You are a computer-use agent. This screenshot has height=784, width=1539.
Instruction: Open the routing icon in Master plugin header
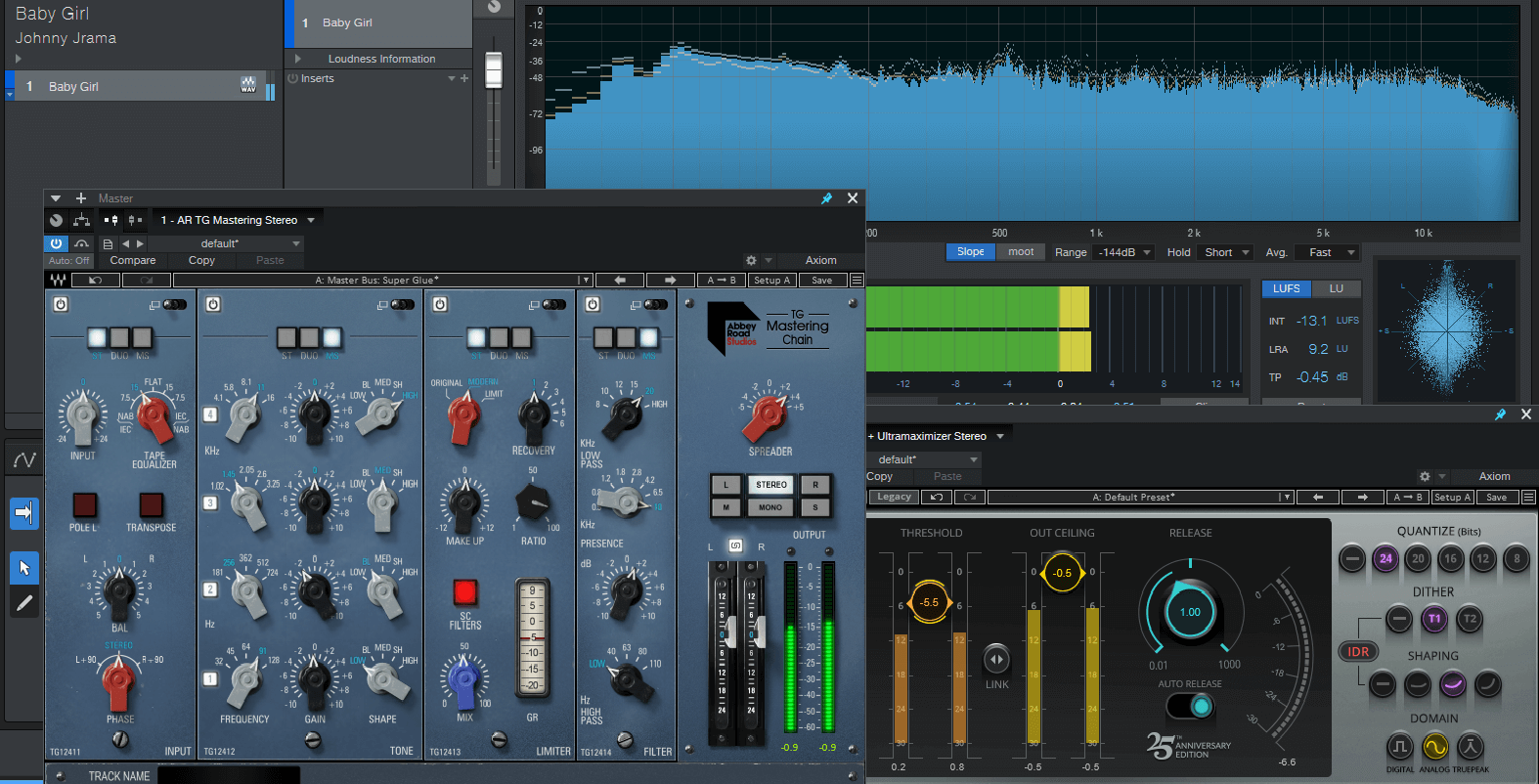81,220
